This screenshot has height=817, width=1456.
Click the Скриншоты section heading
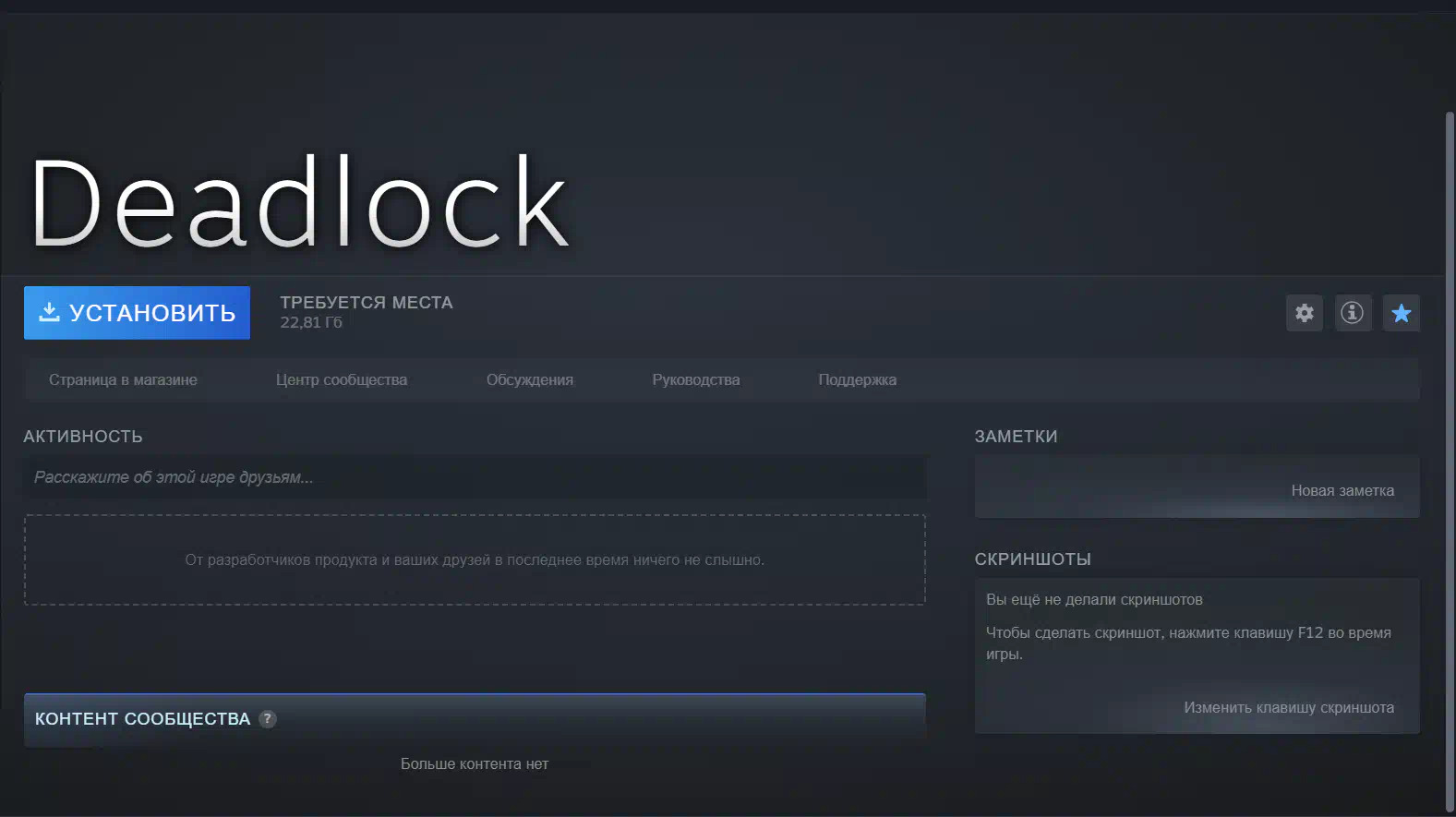pyautogui.click(x=1032, y=559)
